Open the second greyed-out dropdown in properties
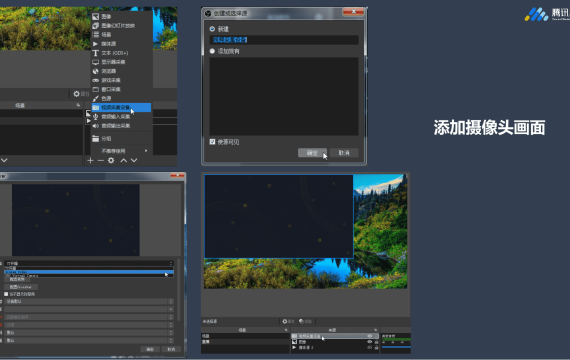The image size is (570, 360). click(89, 325)
